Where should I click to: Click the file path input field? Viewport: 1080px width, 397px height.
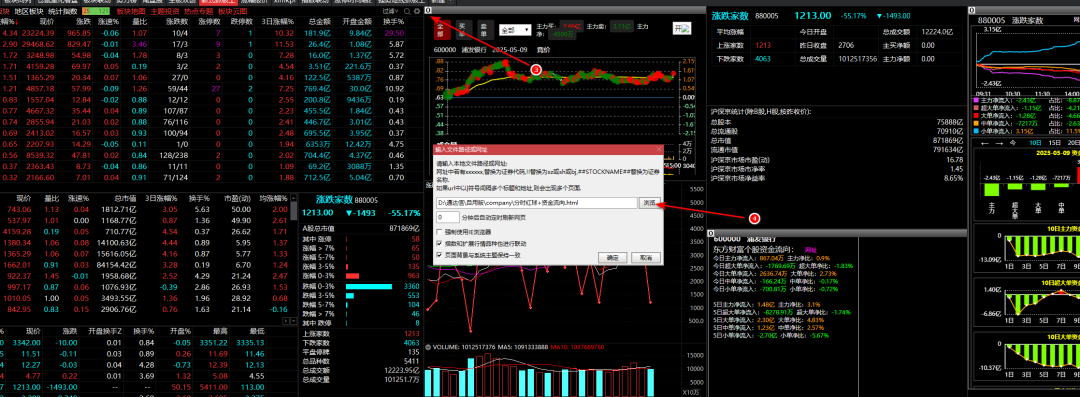point(537,203)
